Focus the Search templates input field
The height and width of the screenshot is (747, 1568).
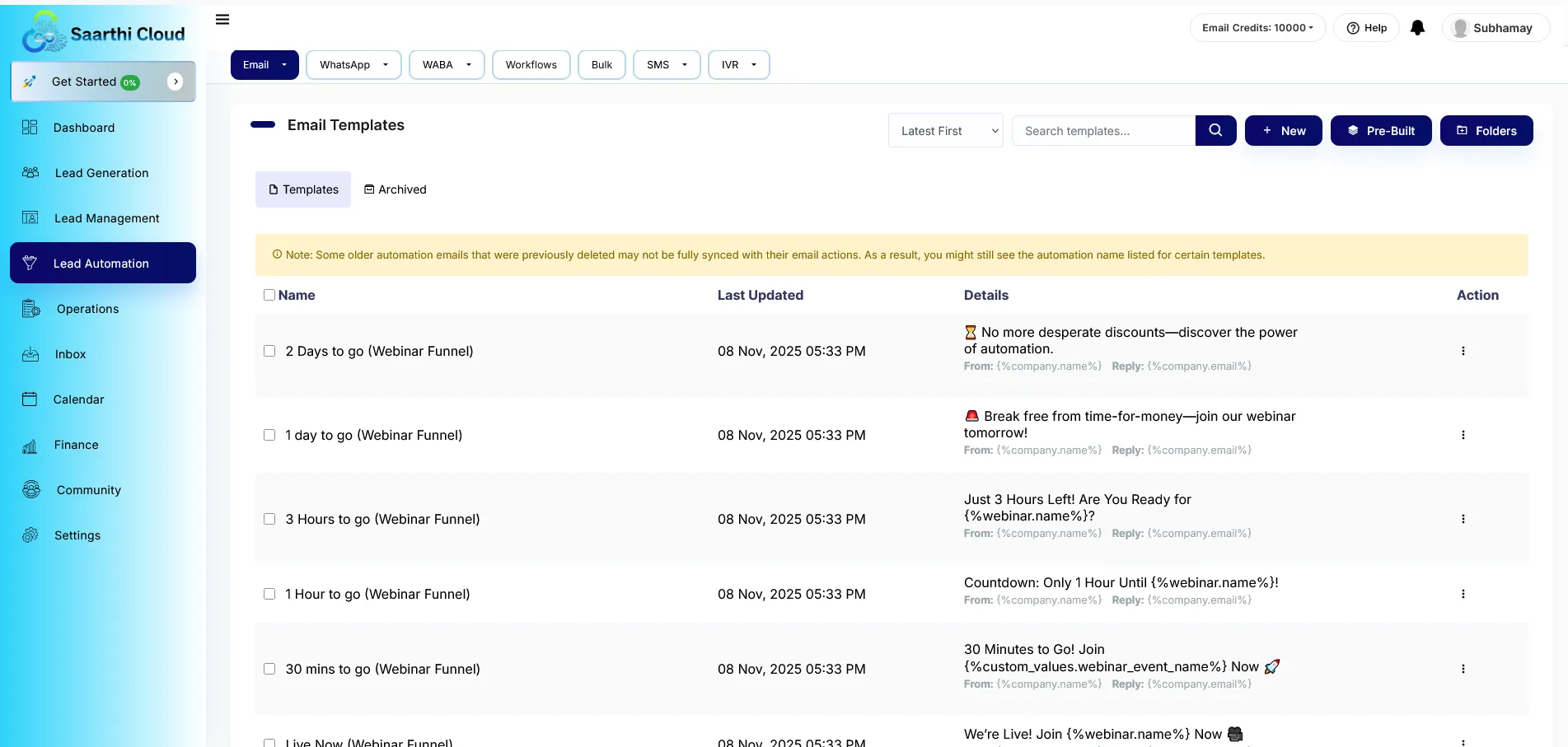click(1102, 131)
